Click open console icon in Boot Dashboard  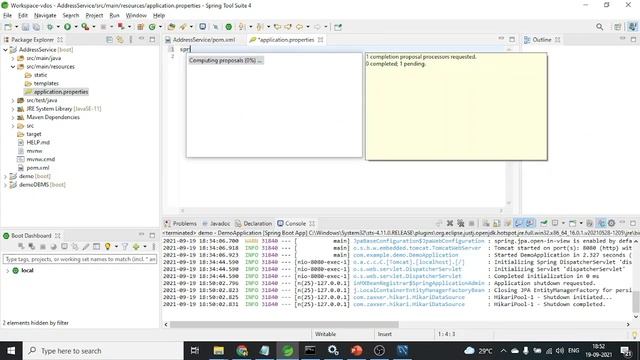coord(64,247)
